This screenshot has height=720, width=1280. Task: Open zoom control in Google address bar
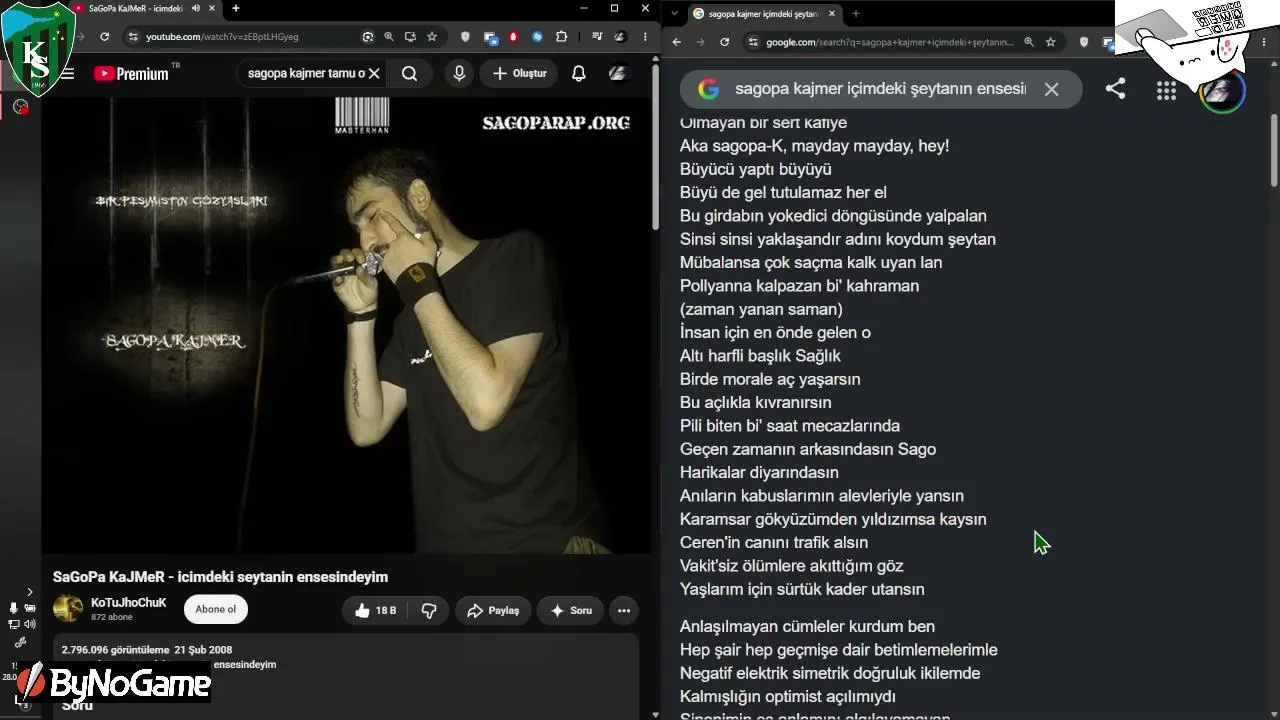[1029, 42]
